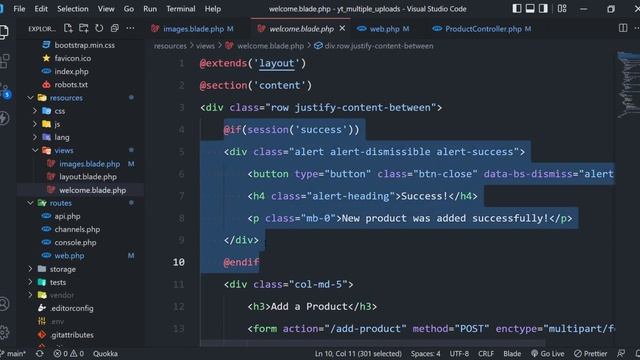Viewport: 640px width, 360px height.
Task: Switch to images.blade.php tab
Action: pyautogui.click(x=192, y=29)
